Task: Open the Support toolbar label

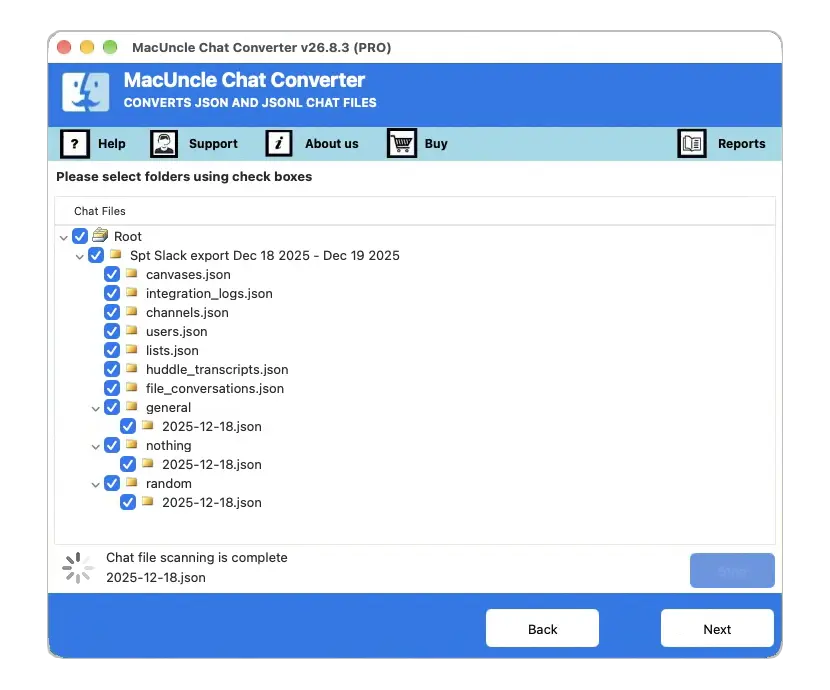Action: point(213,143)
